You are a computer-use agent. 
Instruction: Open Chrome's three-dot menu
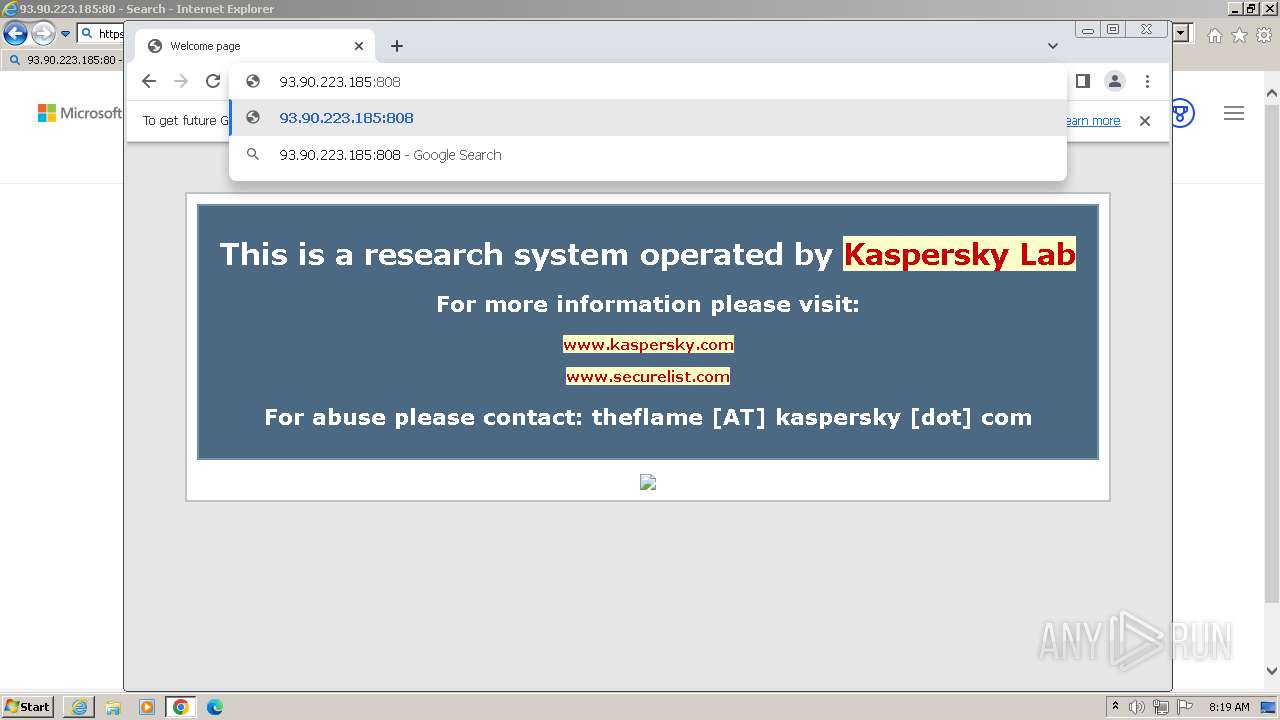click(1147, 81)
